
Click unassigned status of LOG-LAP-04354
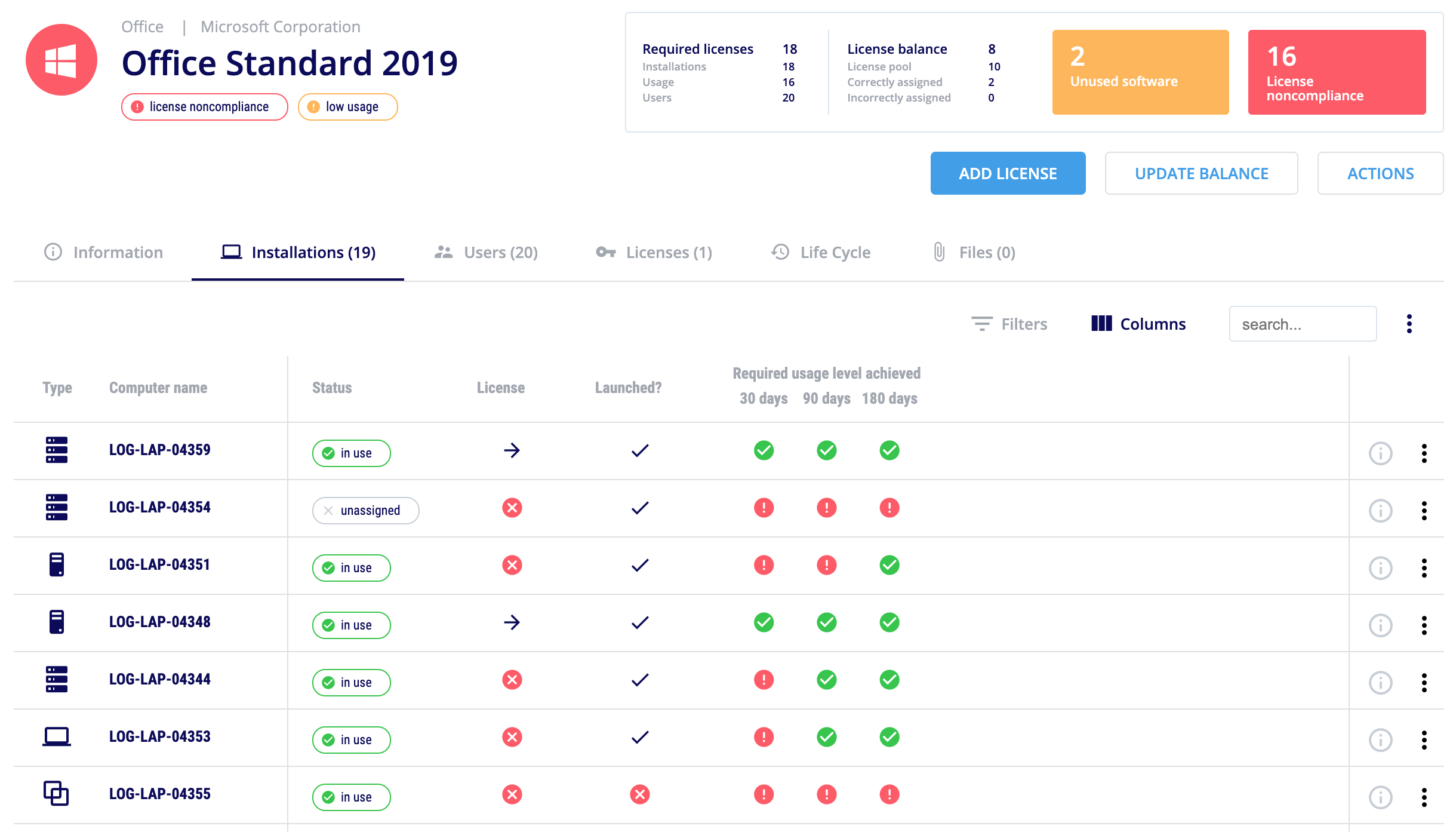click(365, 511)
